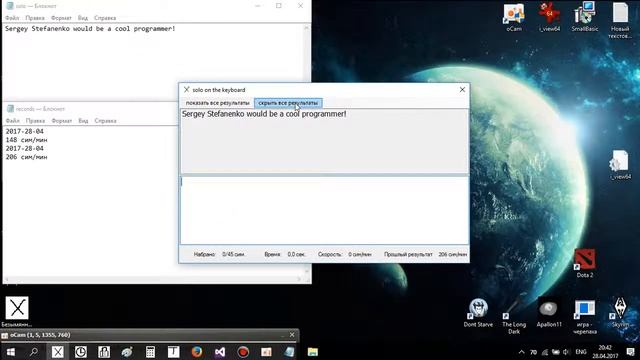
Task: Maximize the solo Notepad window
Action: (x=279, y=6)
